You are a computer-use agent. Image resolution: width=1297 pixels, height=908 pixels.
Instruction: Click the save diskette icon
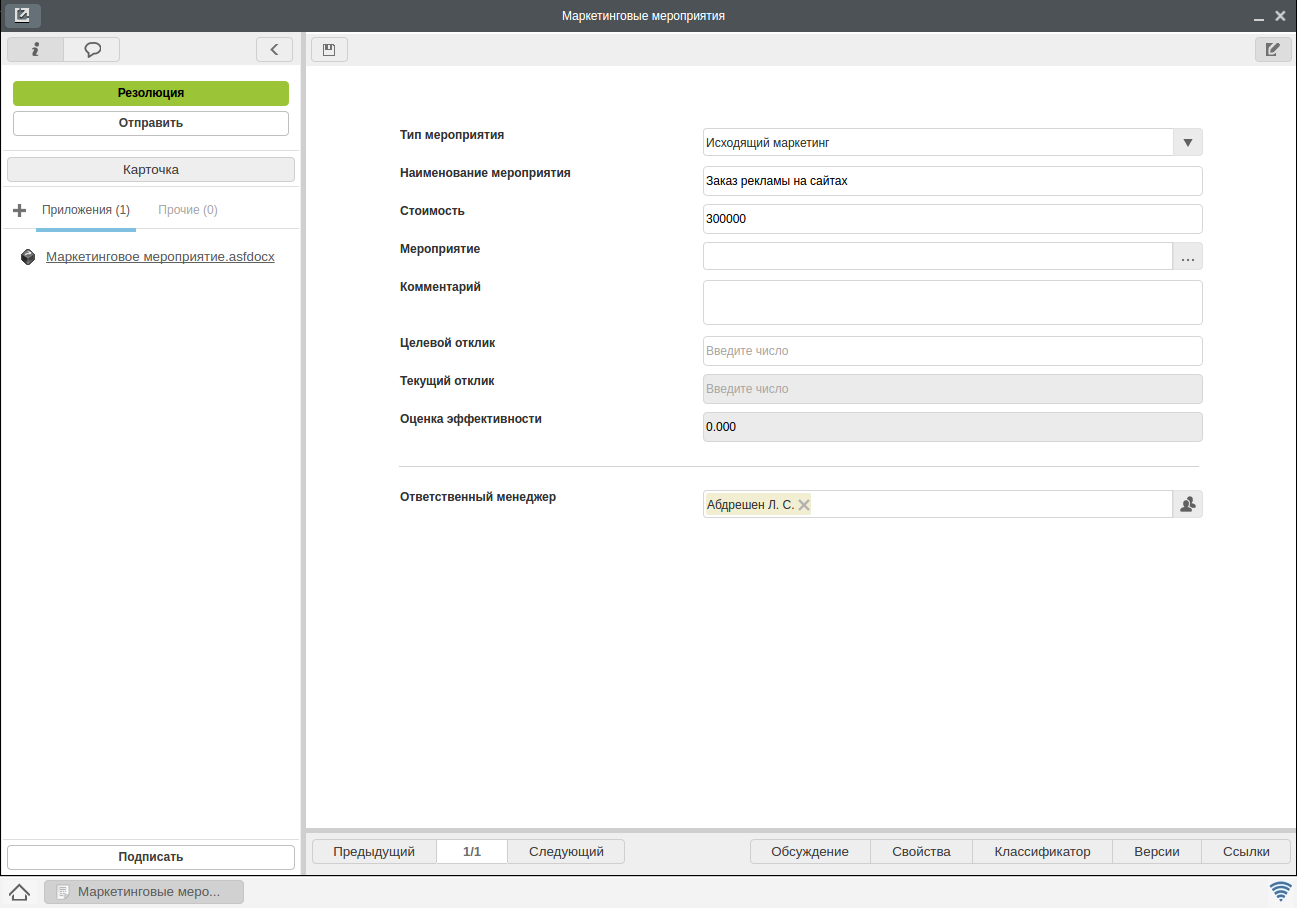click(329, 49)
